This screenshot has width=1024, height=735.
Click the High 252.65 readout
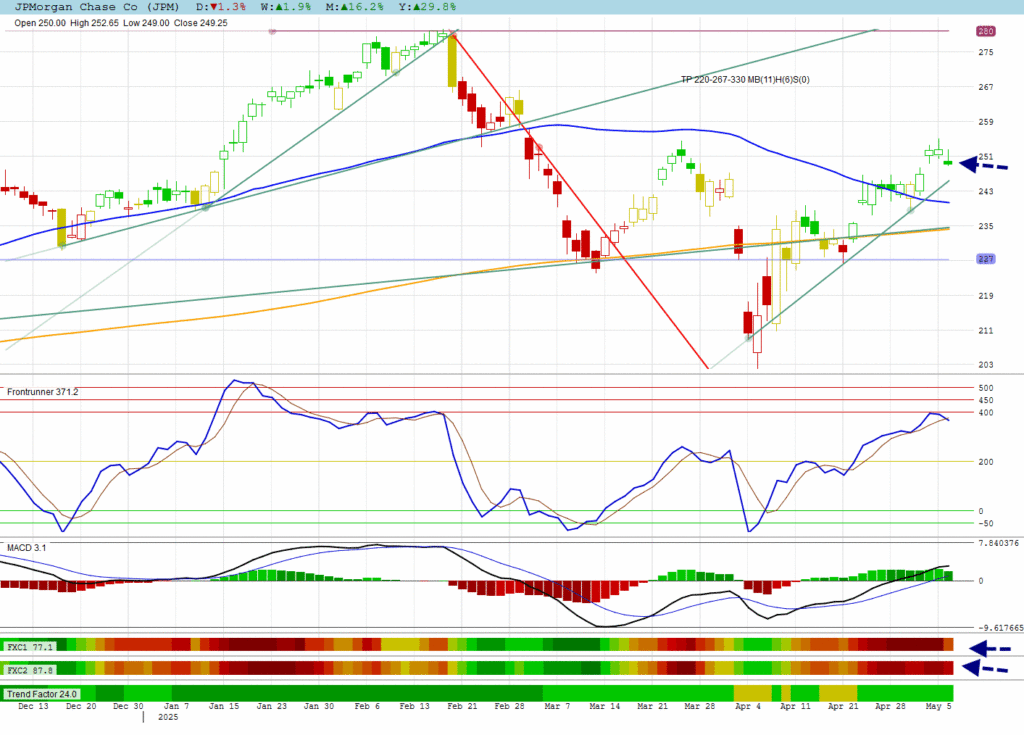(x=95, y=23)
